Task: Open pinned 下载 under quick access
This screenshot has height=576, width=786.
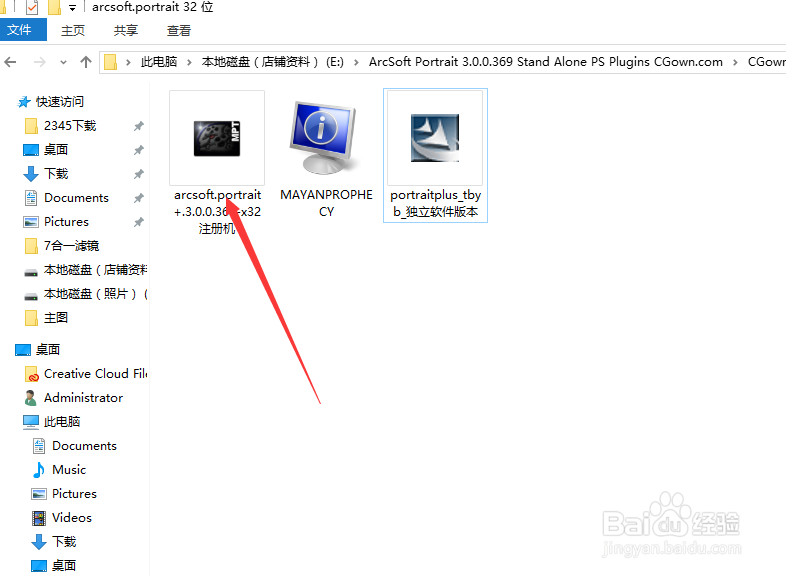Action: click(56, 173)
